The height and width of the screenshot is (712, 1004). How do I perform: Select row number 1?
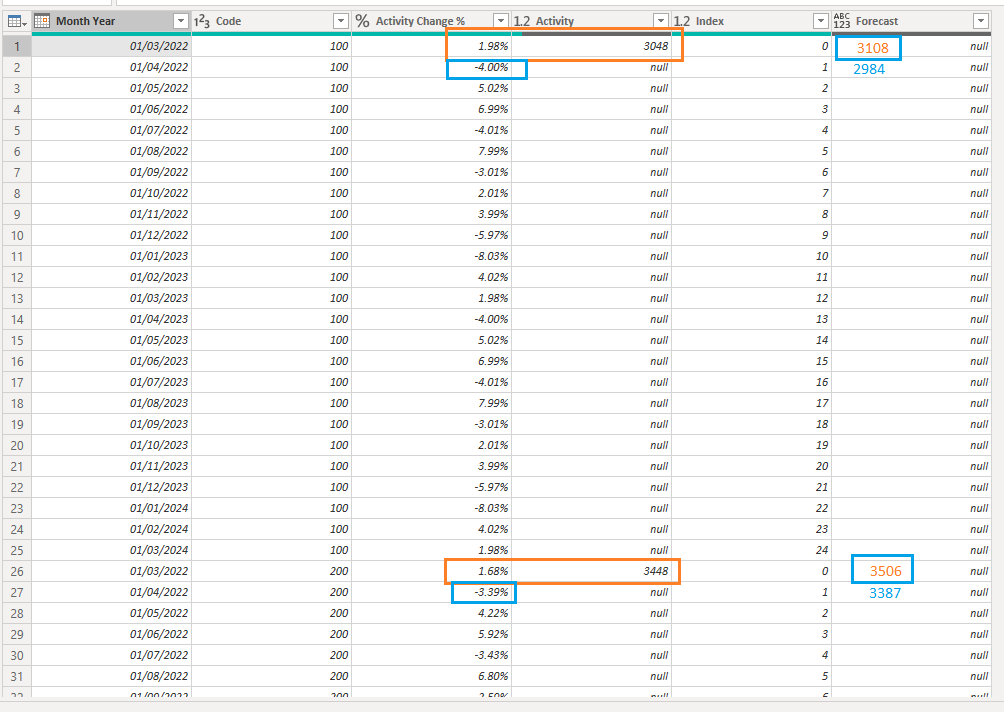pyautogui.click(x=17, y=46)
